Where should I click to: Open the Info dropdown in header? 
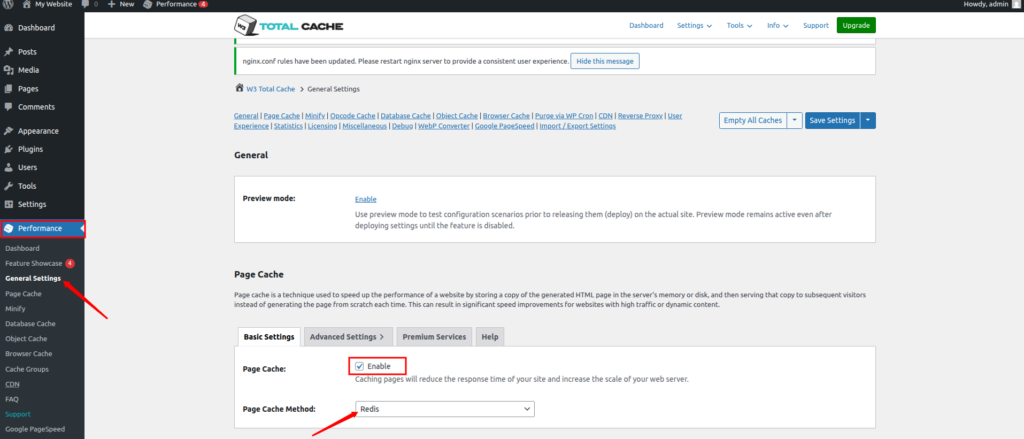778,25
